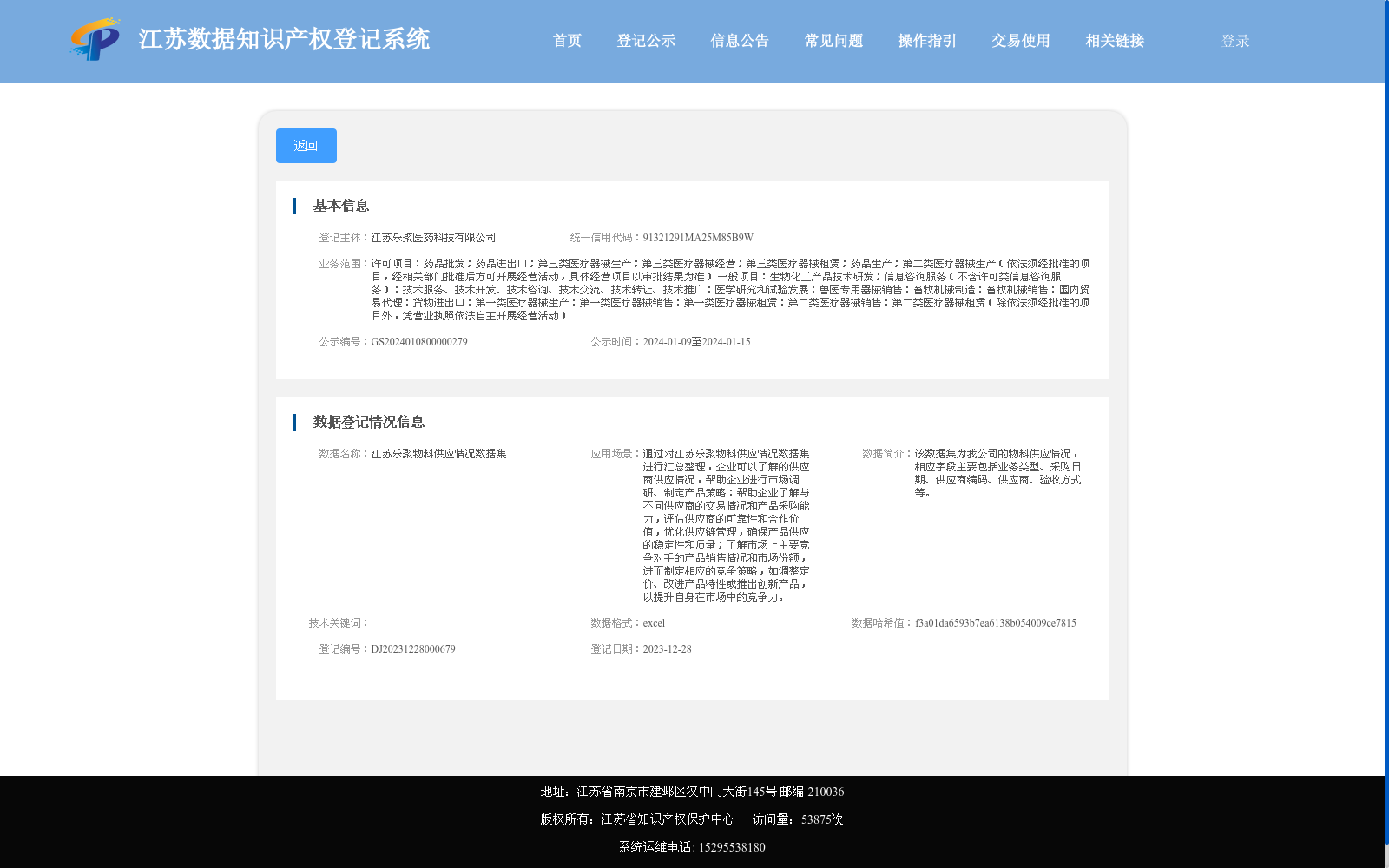Screen dimensions: 1389x868
Task: Click the 返回 button
Action: click(306, 146)
